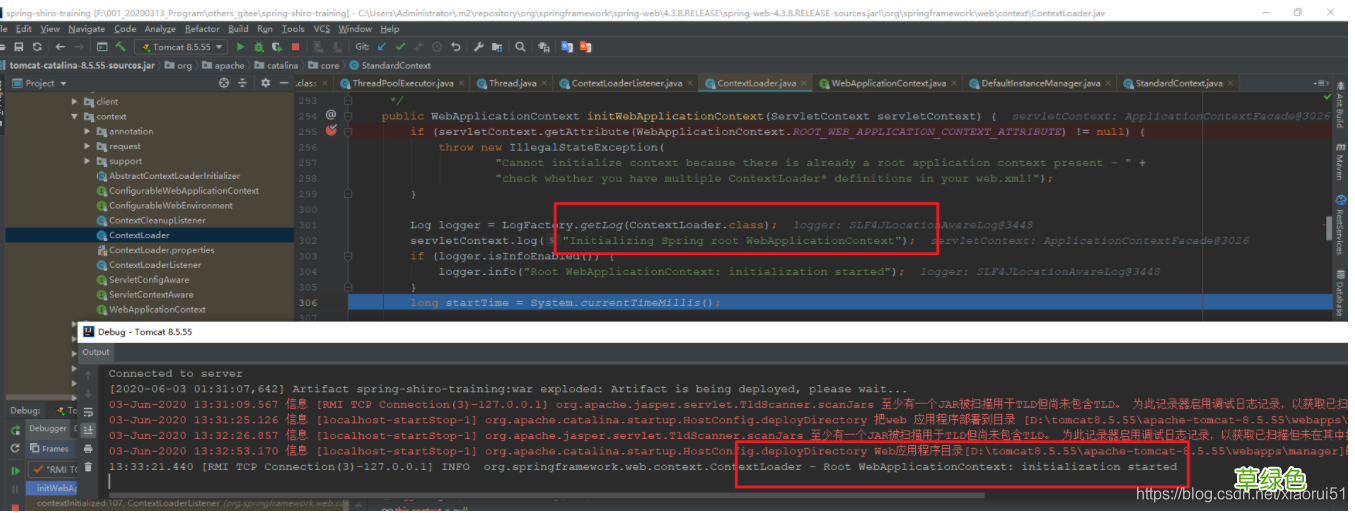Open the search everywhere magnifier
This screenshot has width=1355, height=513.
point(519,47)
